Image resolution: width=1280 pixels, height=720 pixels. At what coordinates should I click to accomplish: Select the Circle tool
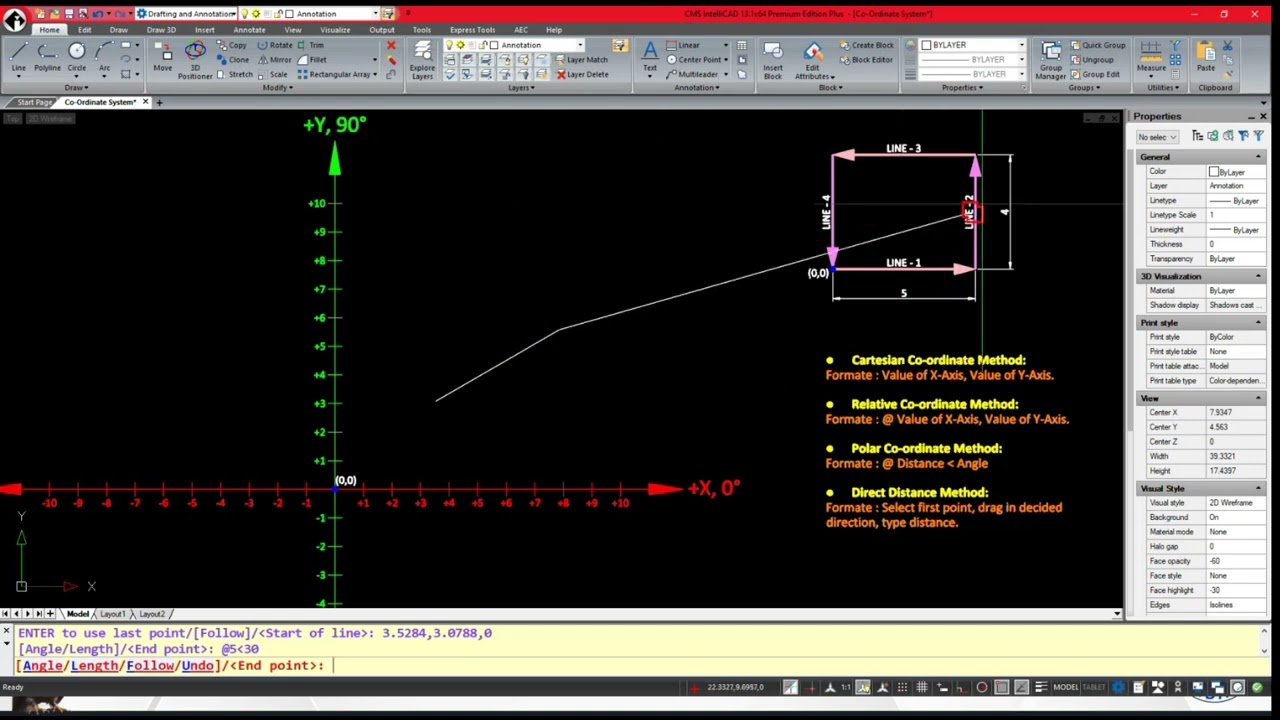pos(77,57)
